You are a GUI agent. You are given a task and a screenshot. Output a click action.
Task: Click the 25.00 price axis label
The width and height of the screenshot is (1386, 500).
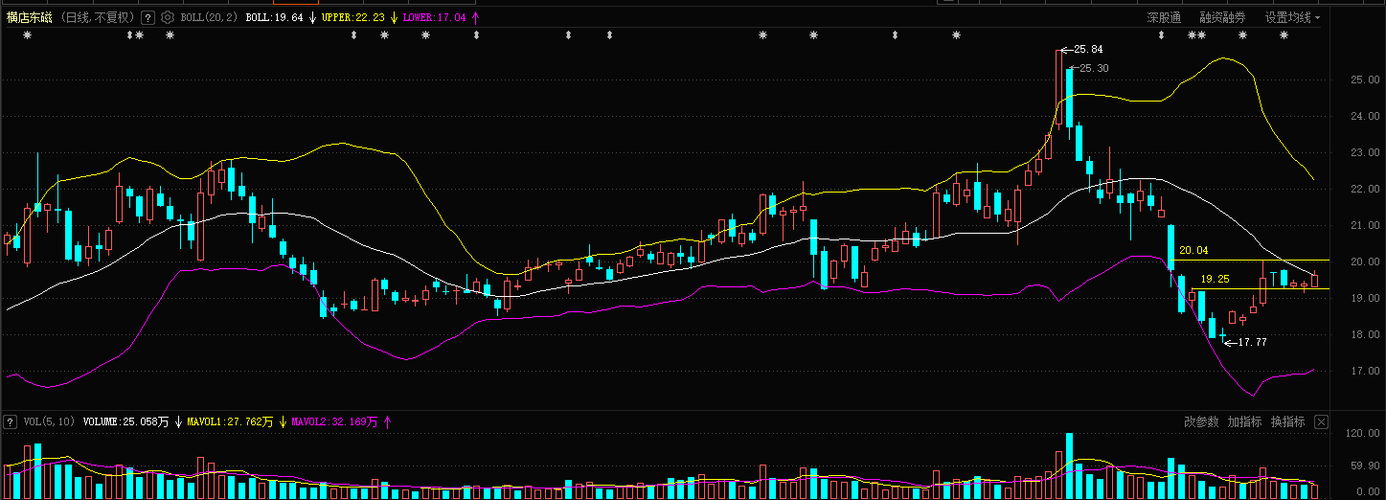(1364, 80)
